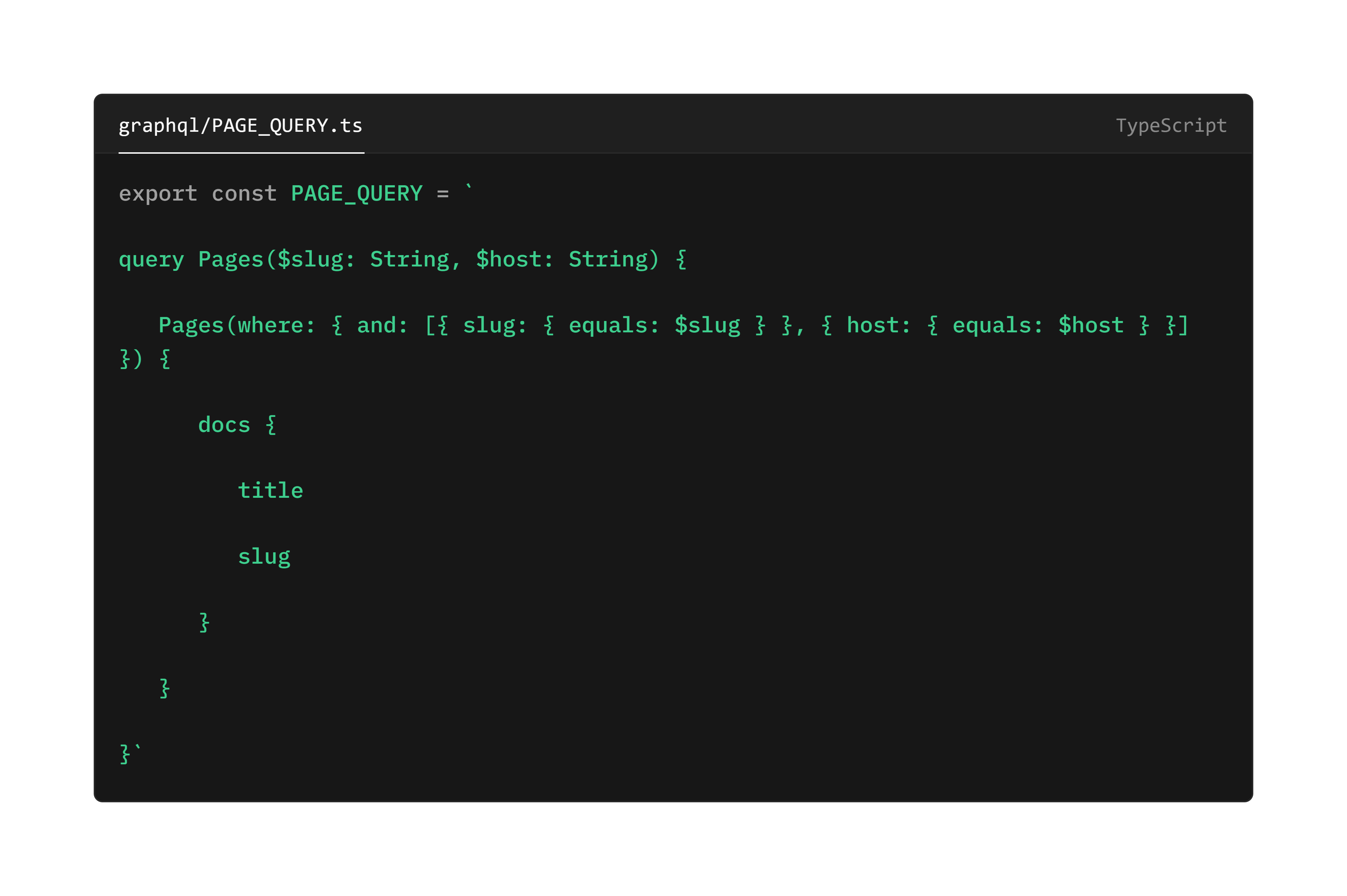Click the PAGE_QUERY constant name
The height and width of the screenshot is (896, 1347).
click(356, 193)
